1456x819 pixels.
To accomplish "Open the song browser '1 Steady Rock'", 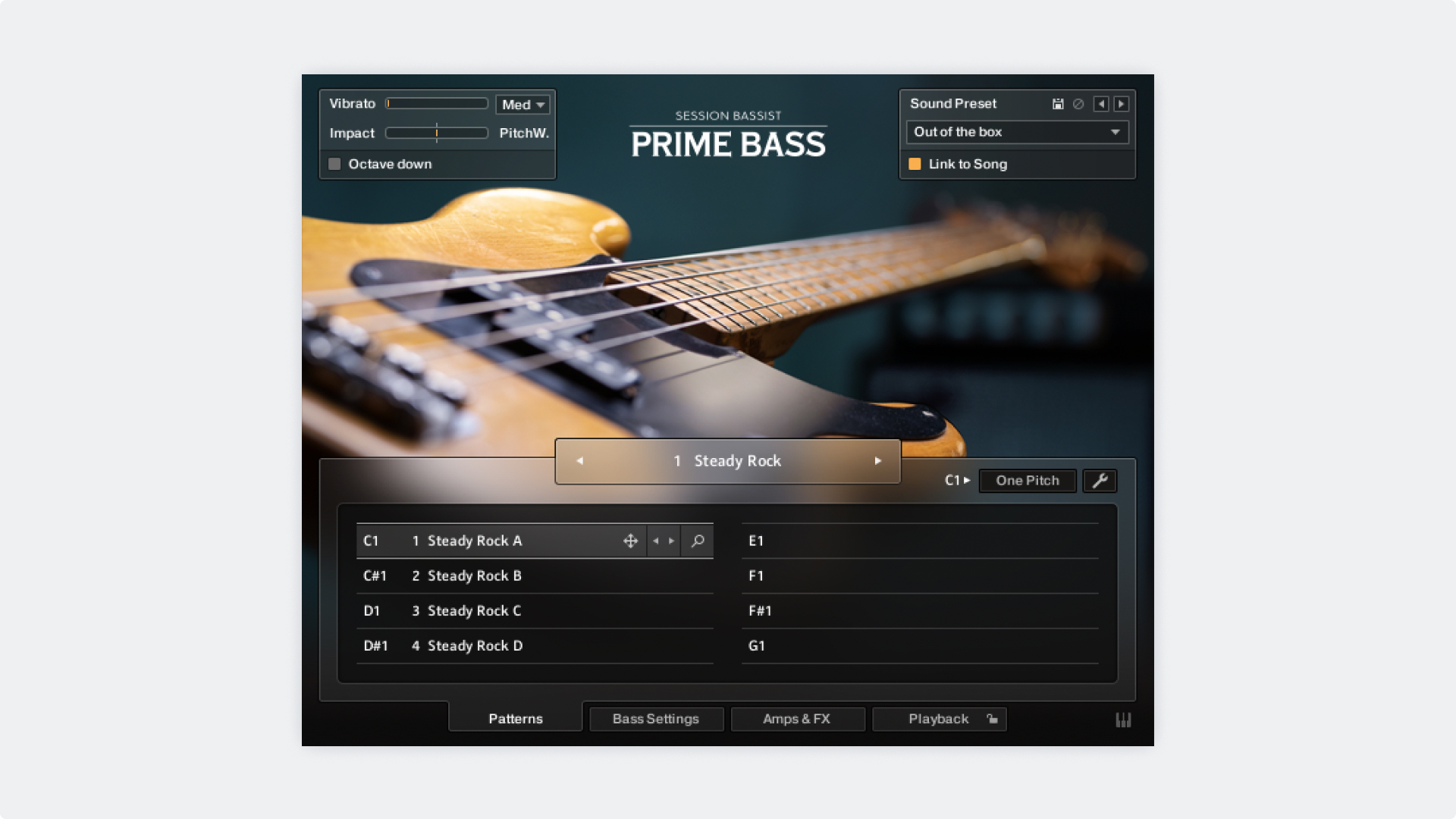I will [727, 461].
